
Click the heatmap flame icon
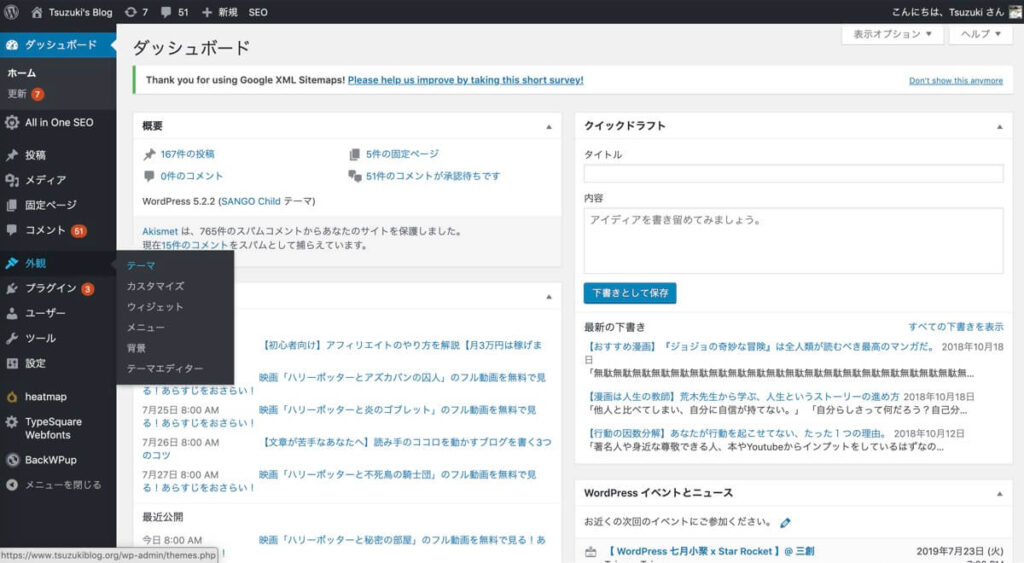coord(12,396)
